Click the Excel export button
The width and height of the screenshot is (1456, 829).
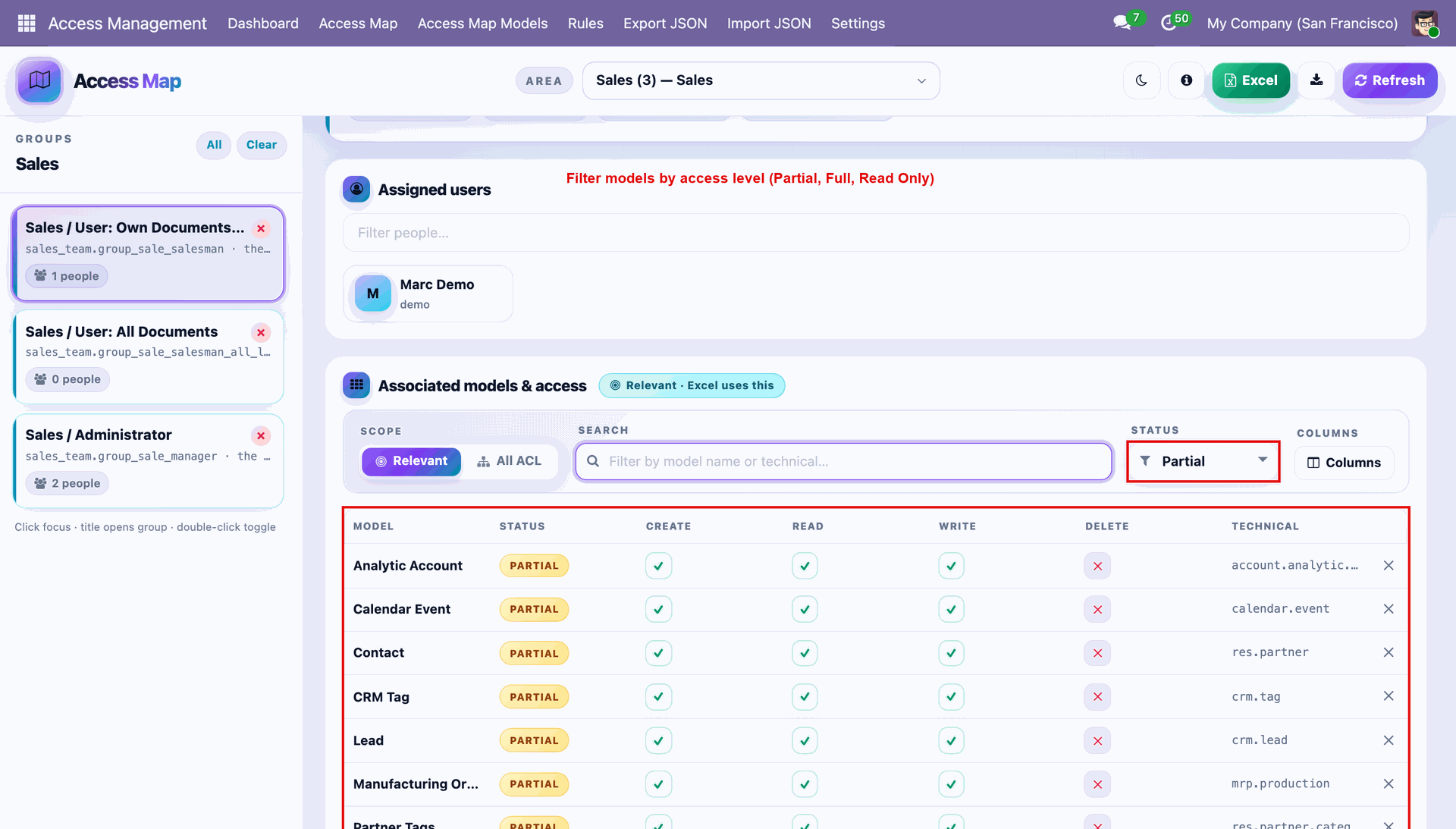coord(1250,80)
